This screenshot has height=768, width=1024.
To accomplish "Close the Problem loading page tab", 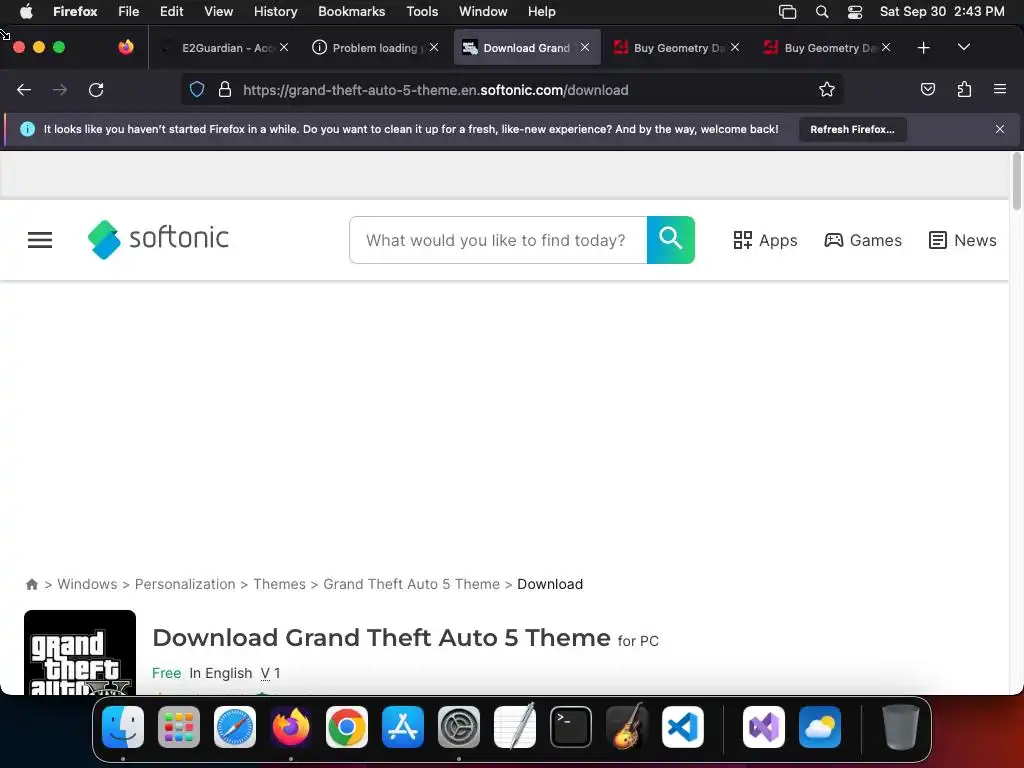I will (x=434, y=48).
